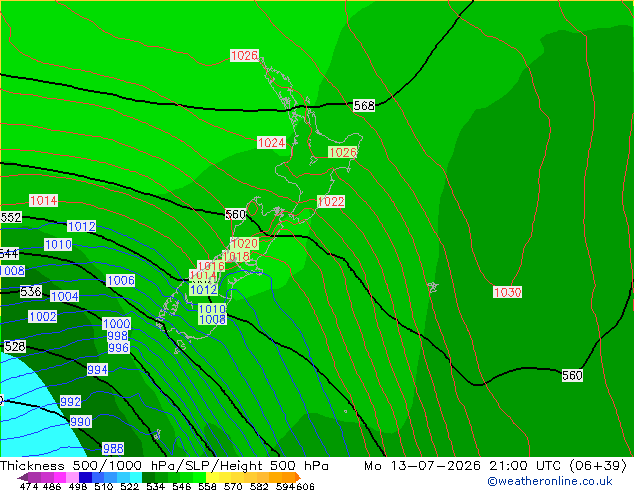
Task: Click the blue 1012 label at left
Action: tap(82, 226)
